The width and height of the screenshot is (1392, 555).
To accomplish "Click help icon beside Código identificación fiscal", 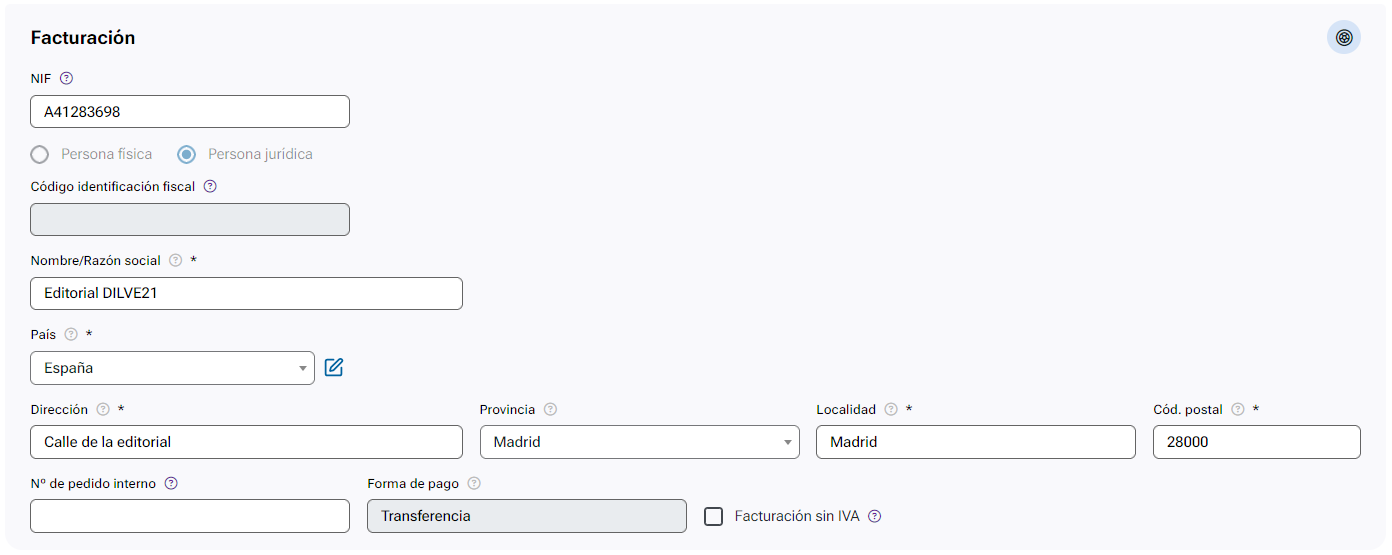I will pos(210,186).
